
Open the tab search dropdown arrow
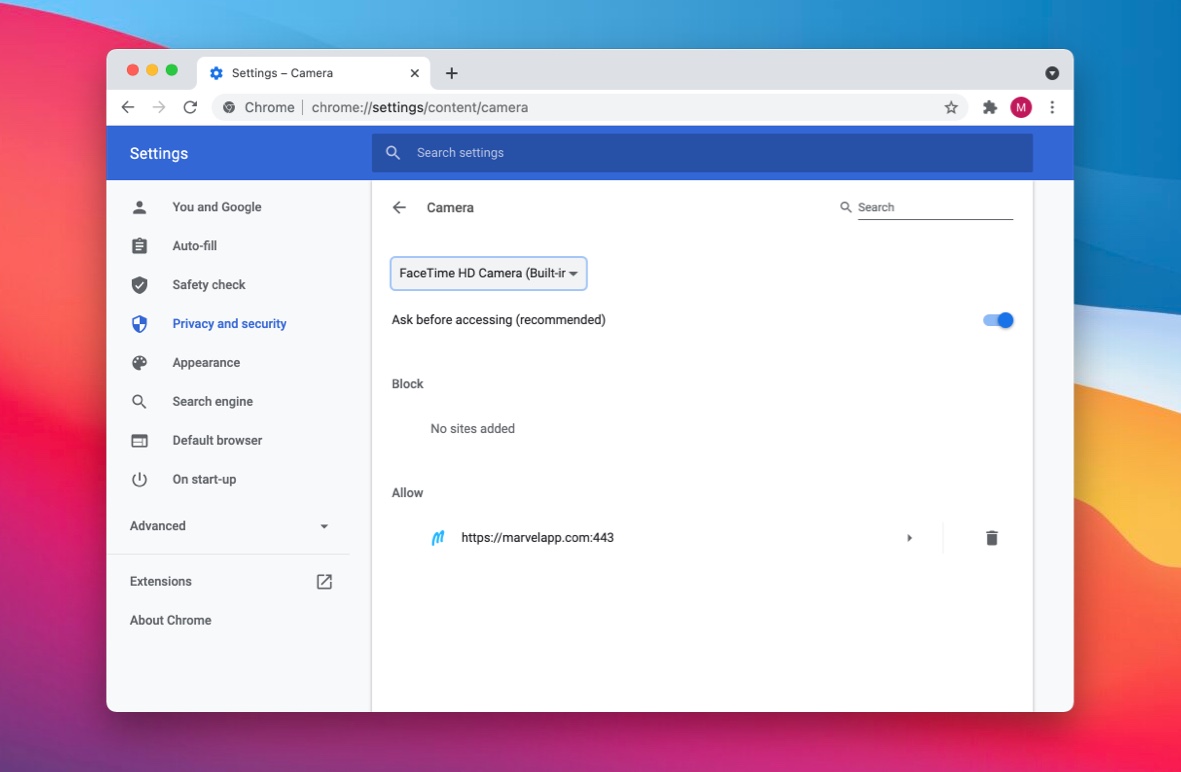pyautogui.click(x=1052, y=73)
